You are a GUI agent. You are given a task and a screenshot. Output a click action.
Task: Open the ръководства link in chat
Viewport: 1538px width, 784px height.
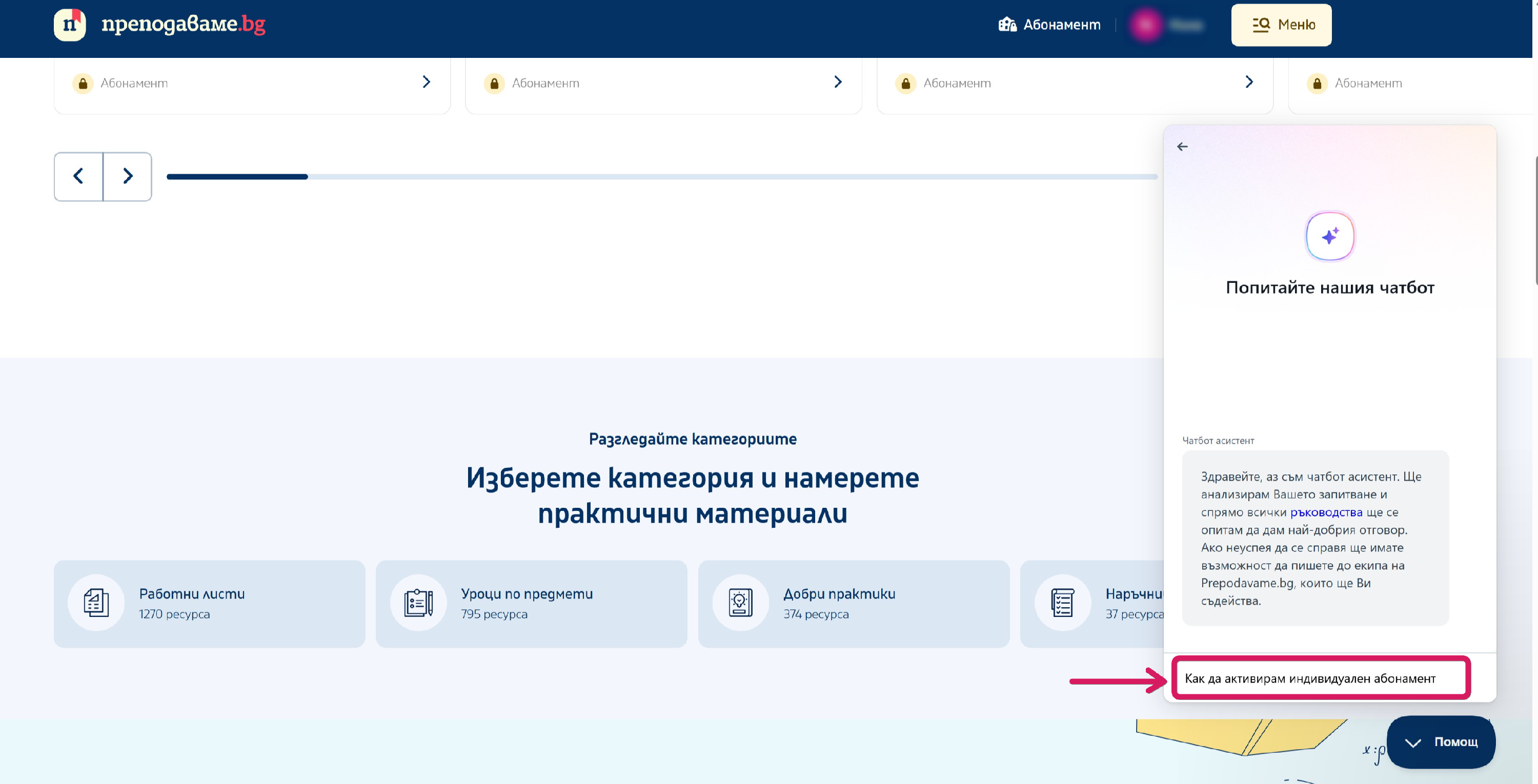(x=1326, y=512)
